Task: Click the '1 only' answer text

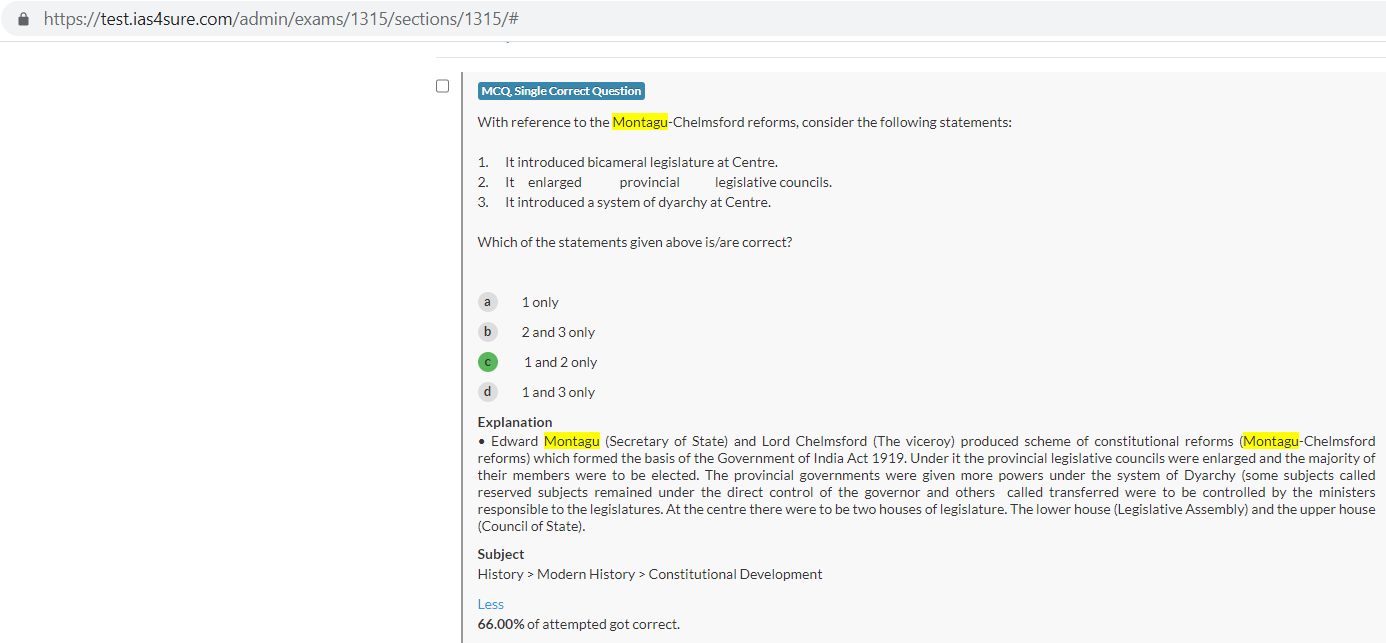Action: pos(540,302)
